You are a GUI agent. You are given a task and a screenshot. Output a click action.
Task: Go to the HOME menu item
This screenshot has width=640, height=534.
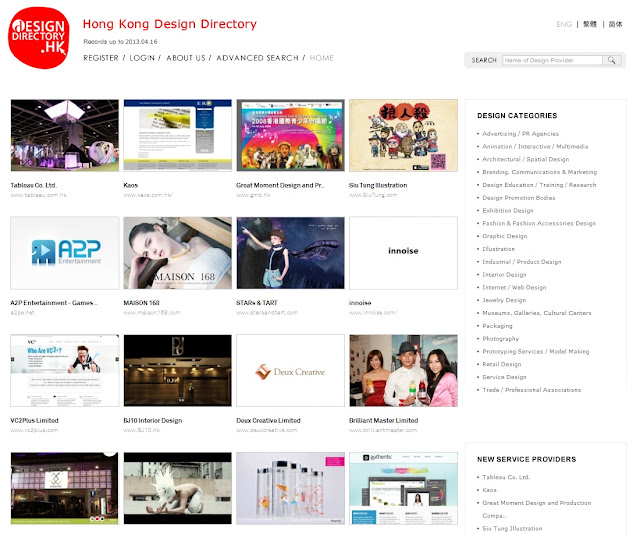(x=322, y=58)
